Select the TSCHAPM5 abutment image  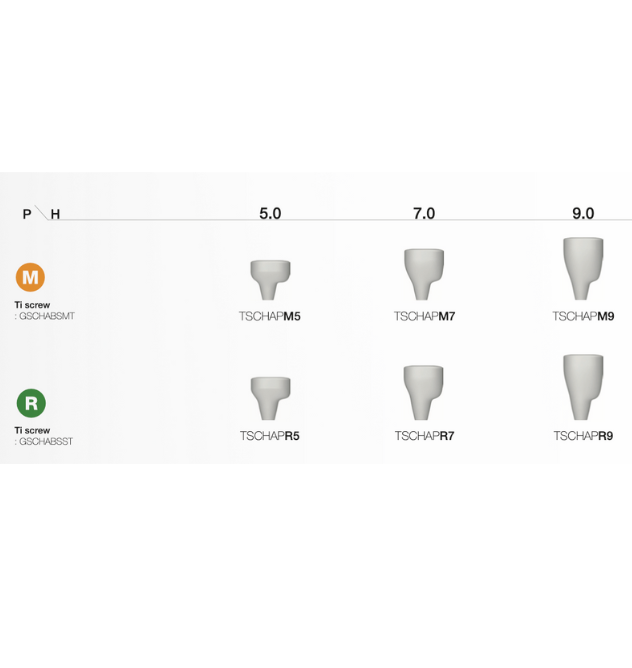[270, 279]
